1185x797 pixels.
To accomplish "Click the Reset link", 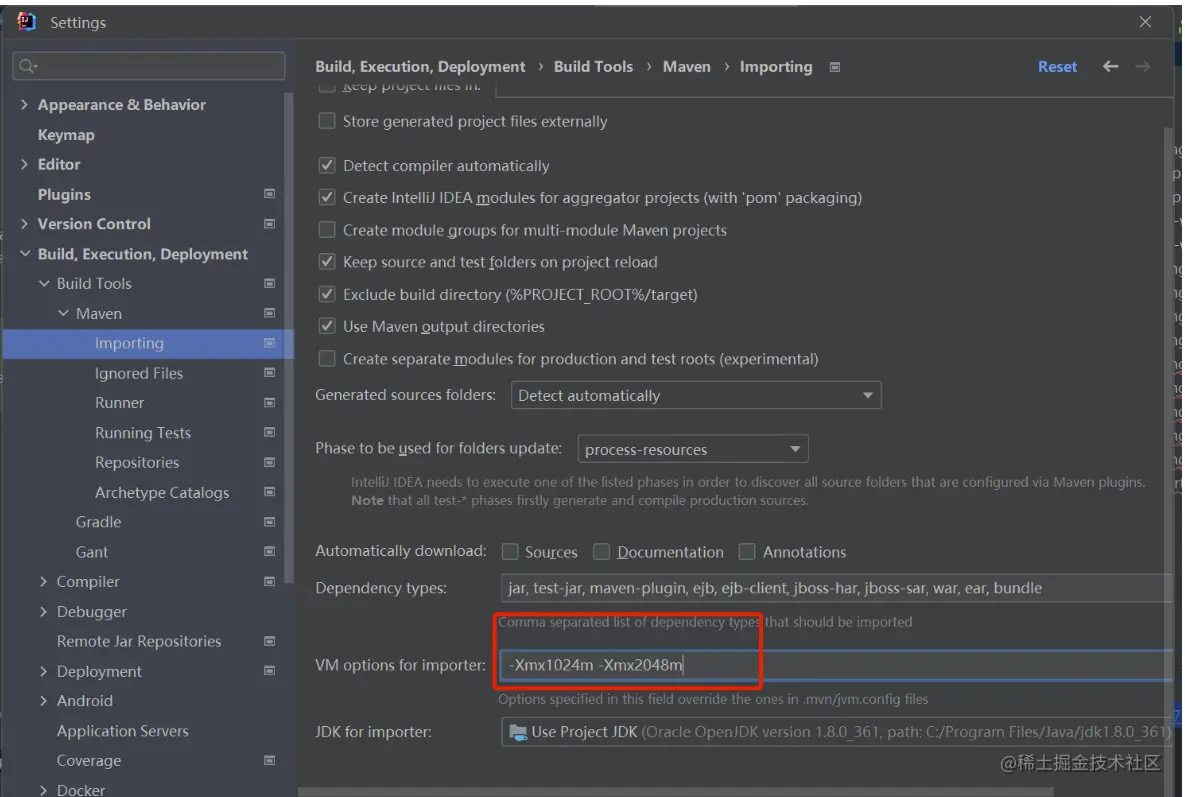I will (1057, 66).
